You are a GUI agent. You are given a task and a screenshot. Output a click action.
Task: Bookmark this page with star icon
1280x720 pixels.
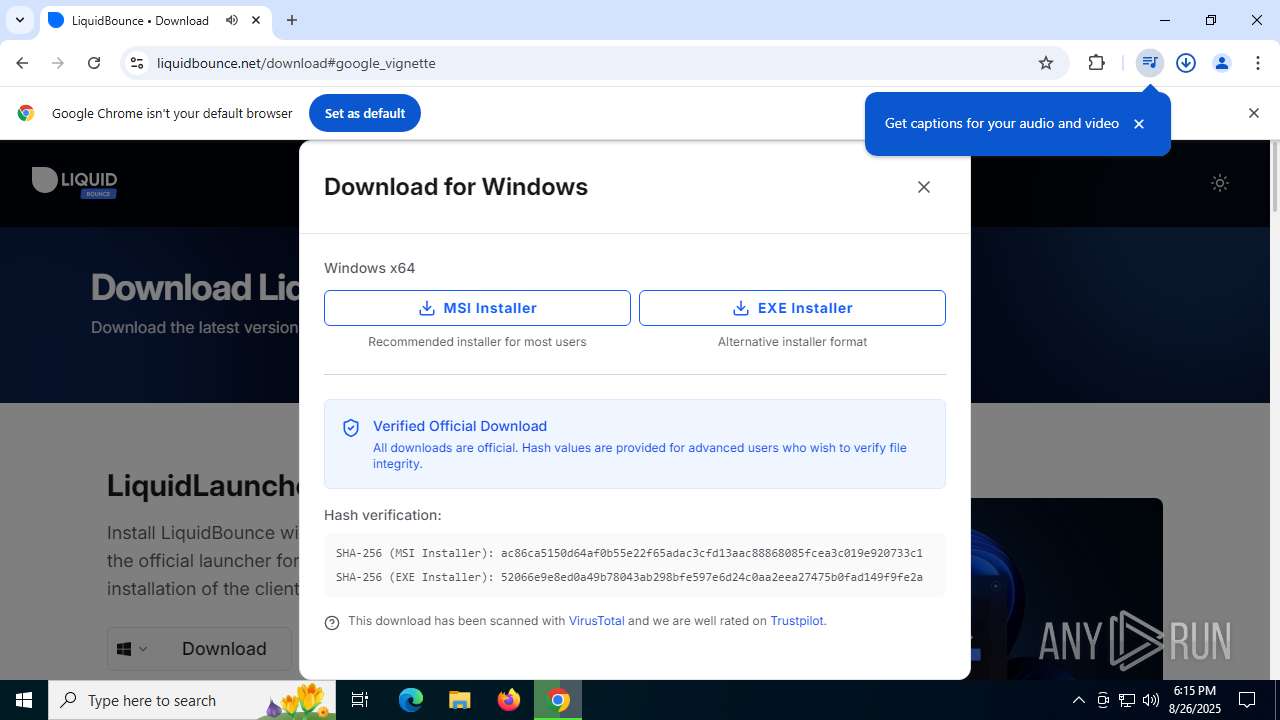[1046, 63]
